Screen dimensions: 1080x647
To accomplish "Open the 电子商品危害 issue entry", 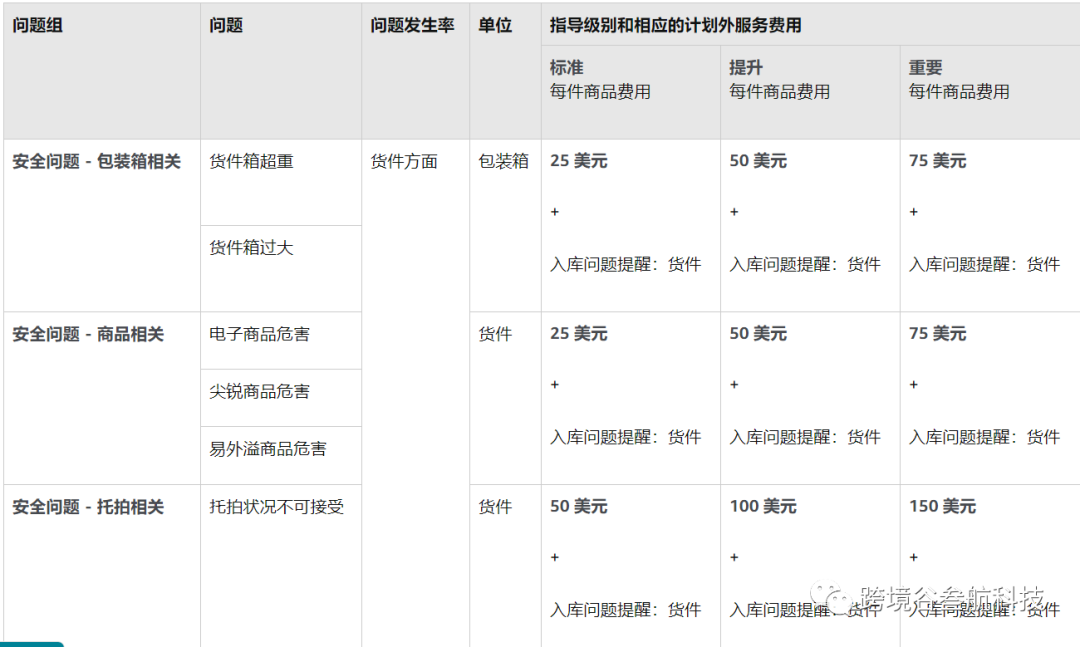I will point(259,334).
